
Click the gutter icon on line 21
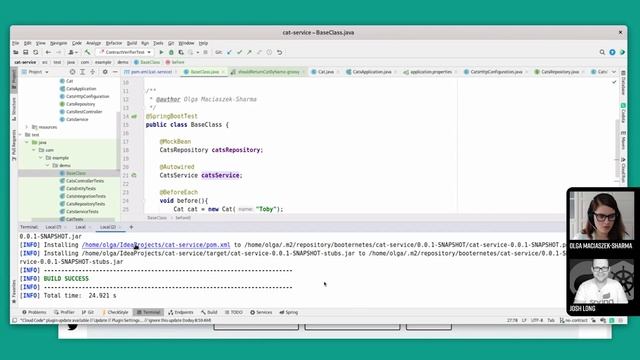point(134,176)
